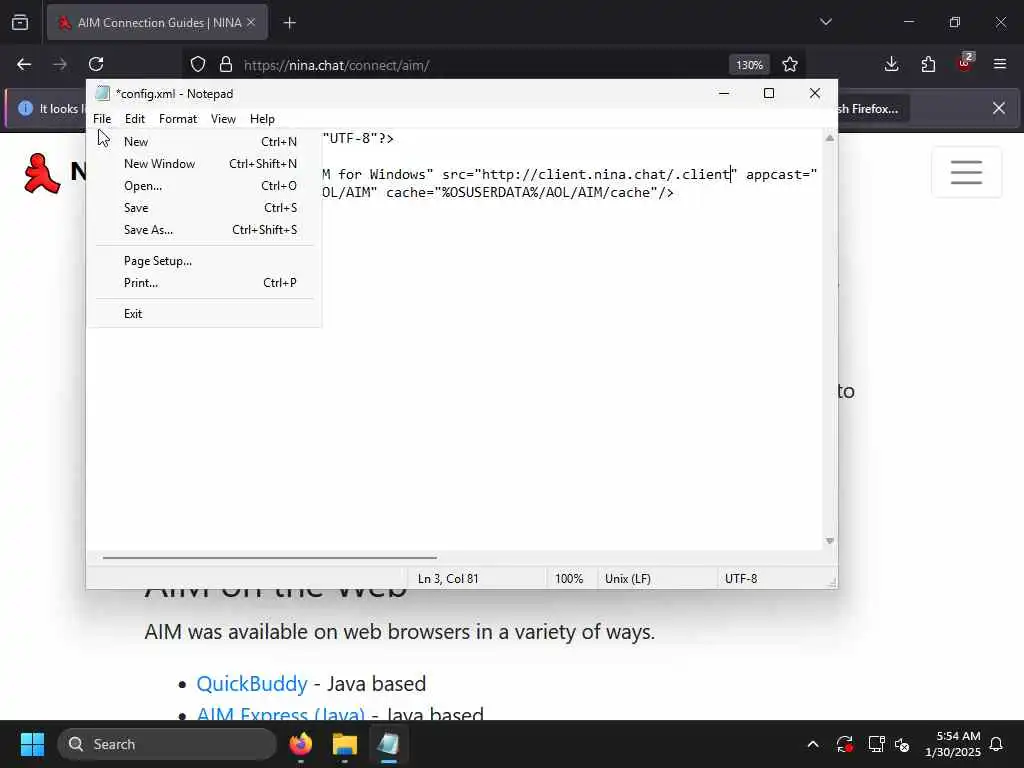
Task: Click the Firefox back arrow
Action: point(24,65)
